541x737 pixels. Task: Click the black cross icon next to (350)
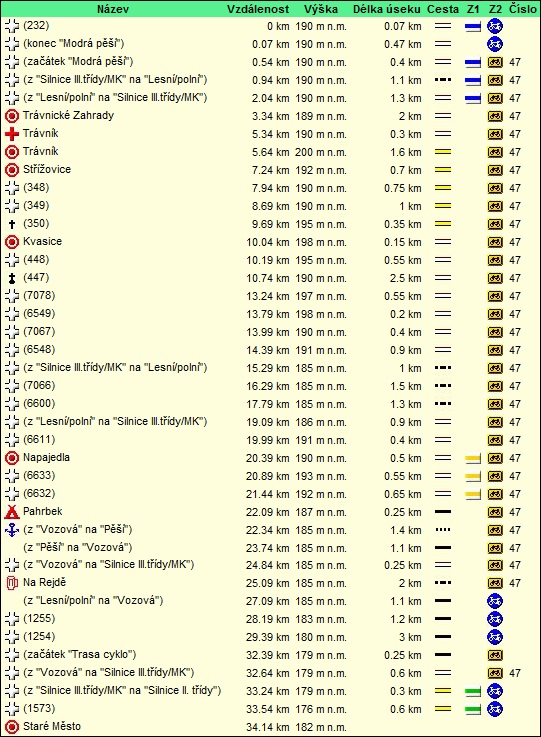click(x=12, y=224)
